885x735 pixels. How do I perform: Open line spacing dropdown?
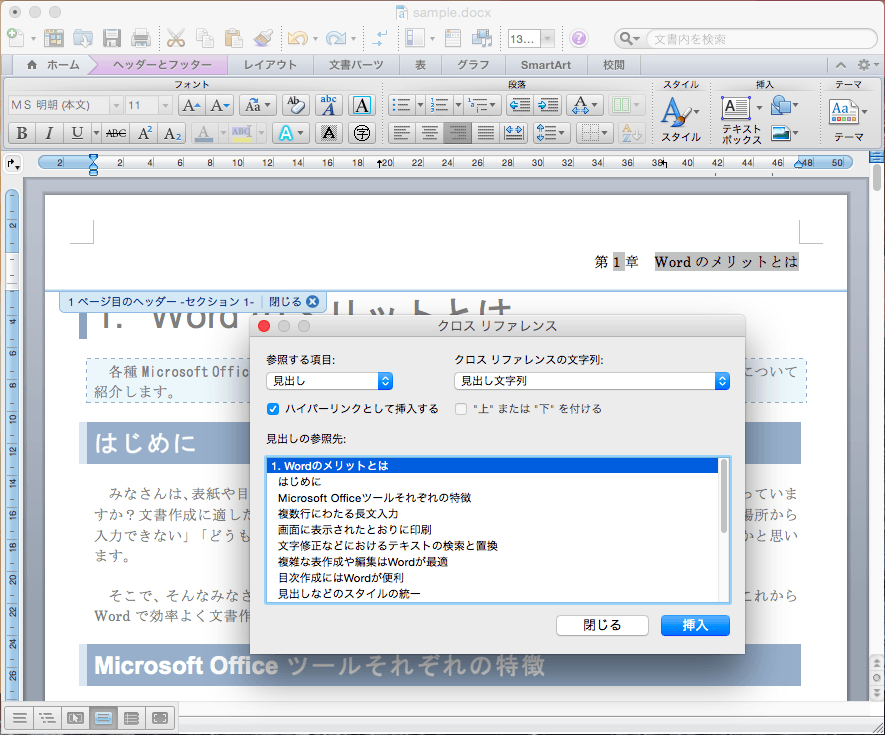coord(551,133)
